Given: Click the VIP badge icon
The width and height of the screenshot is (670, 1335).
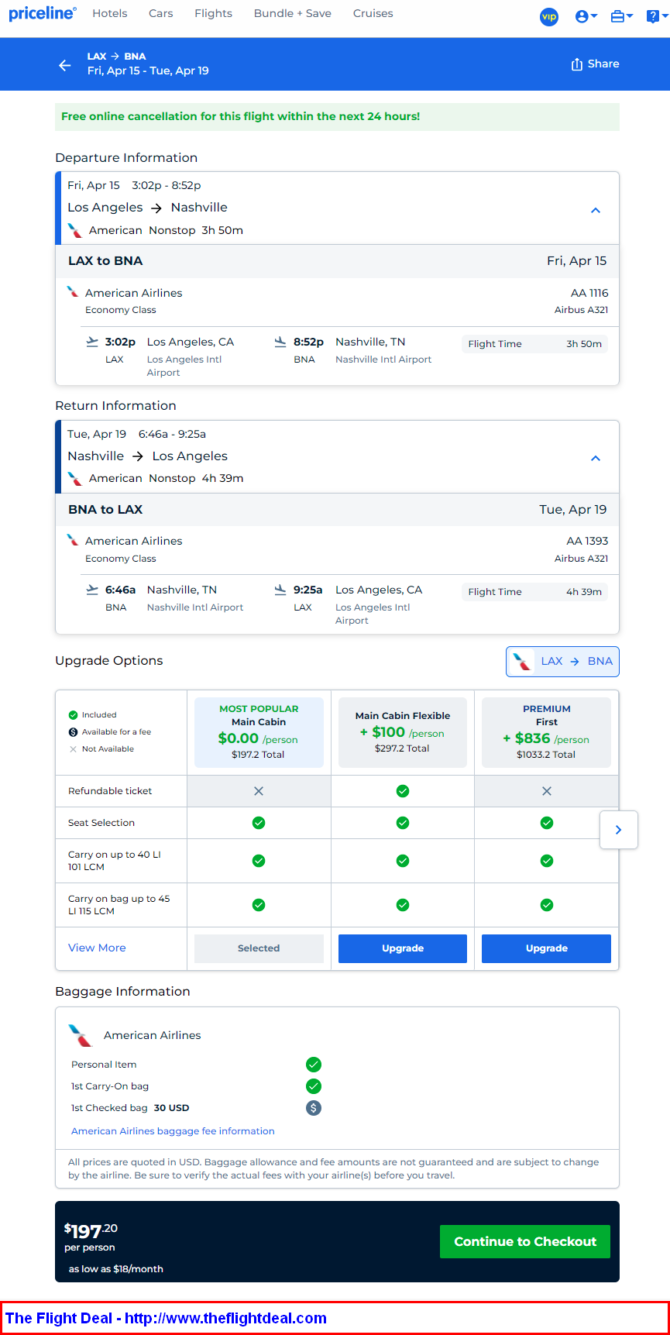Looking at the screenshot, I should pos(549,16).
